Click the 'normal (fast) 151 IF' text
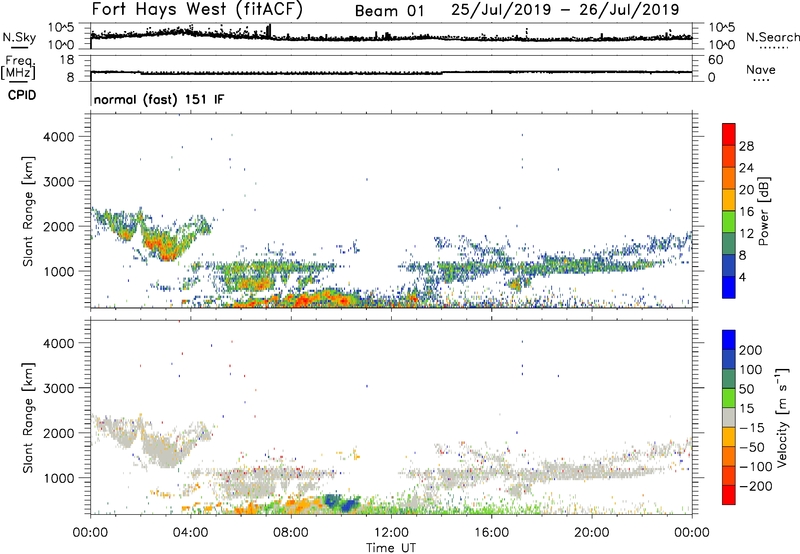The height and width of the screenshot is (554, 800). (159, 99)
